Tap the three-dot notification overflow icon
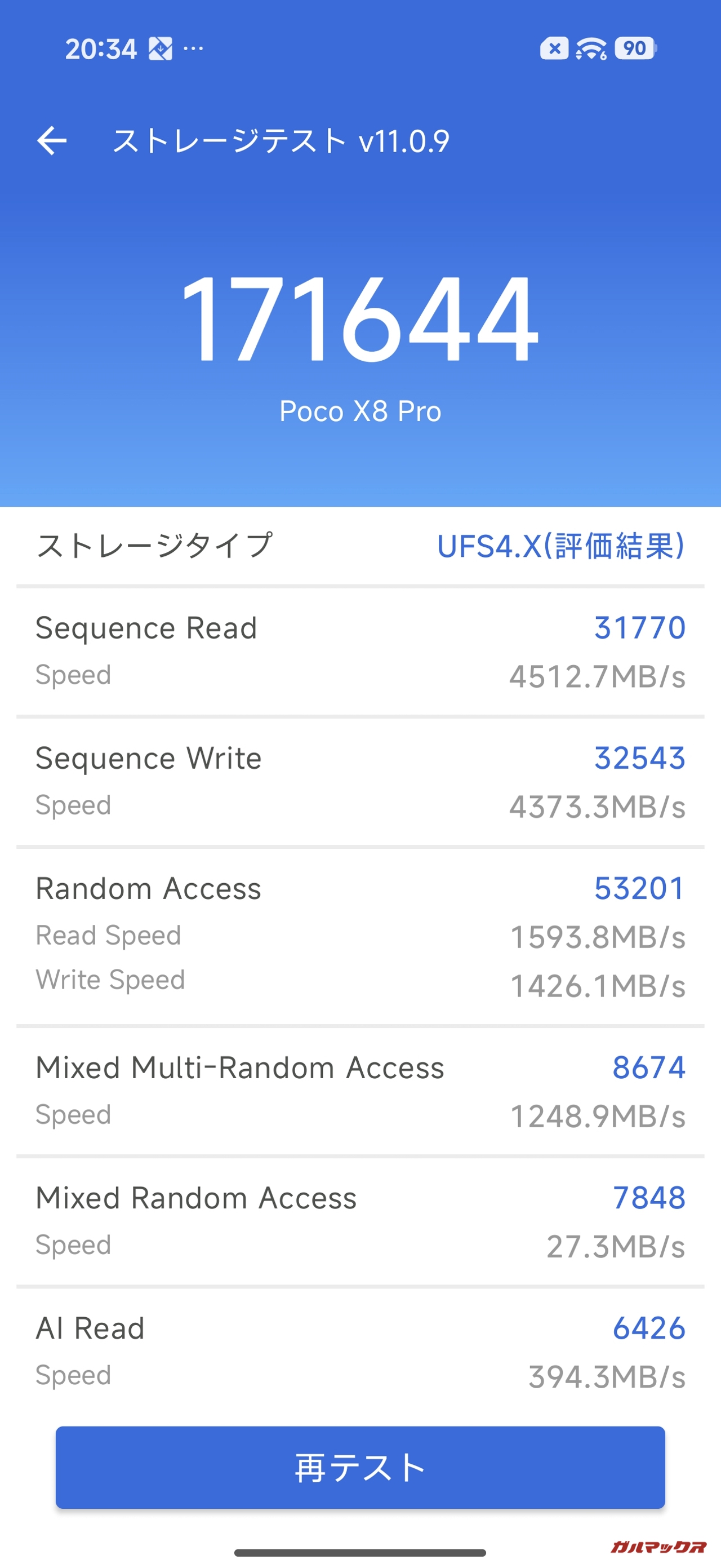This screenshot has height=1568, width=721. [193, 48]
